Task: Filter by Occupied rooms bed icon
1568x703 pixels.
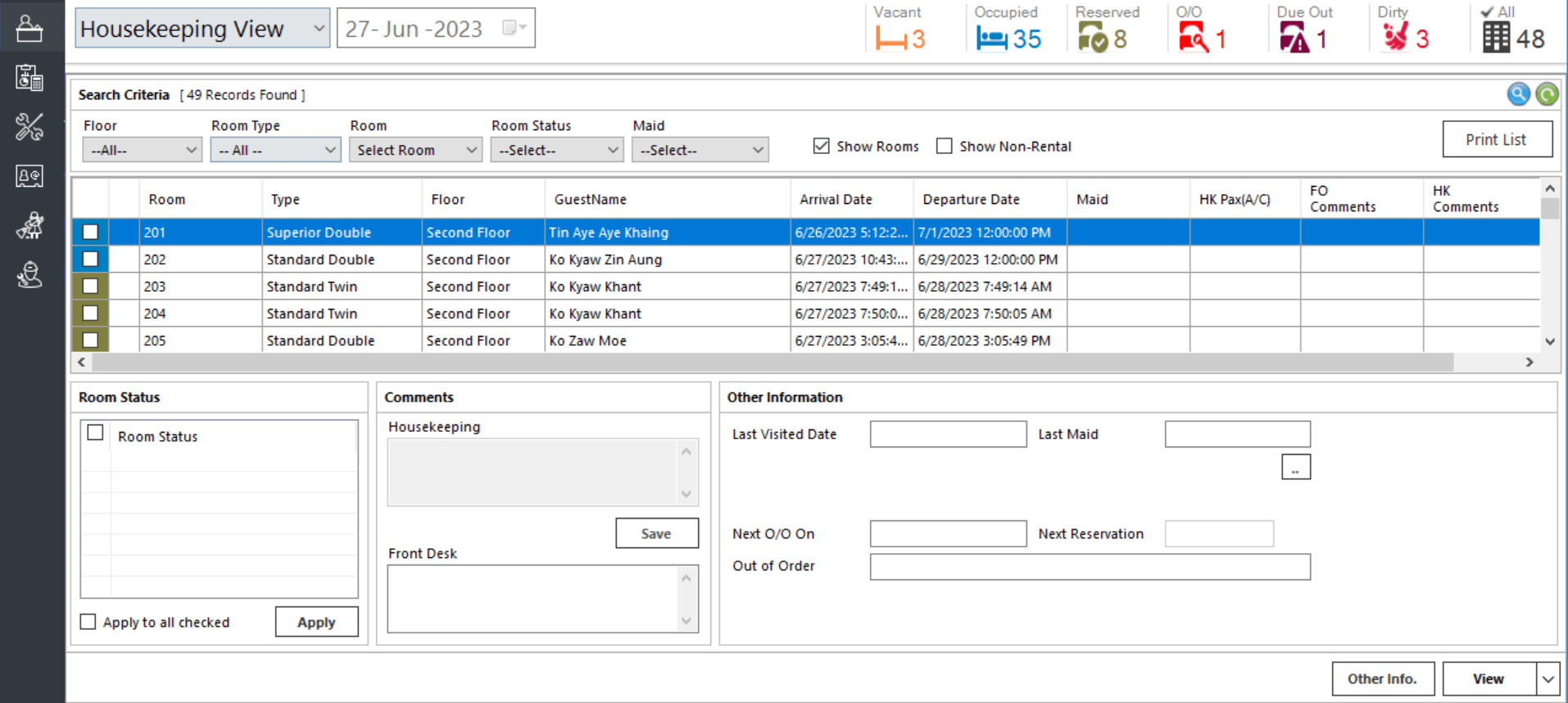Action: (991, 39)
